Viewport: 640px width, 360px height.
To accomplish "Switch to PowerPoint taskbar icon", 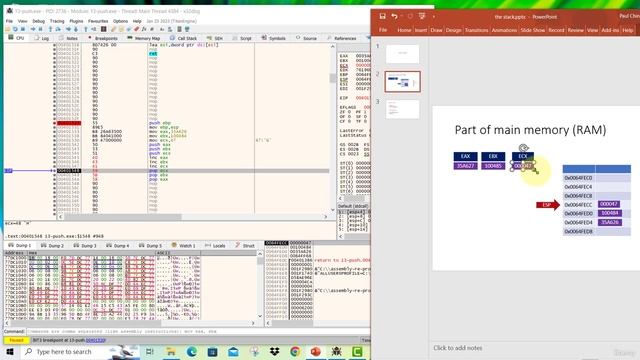I will (x=316, y=352).
